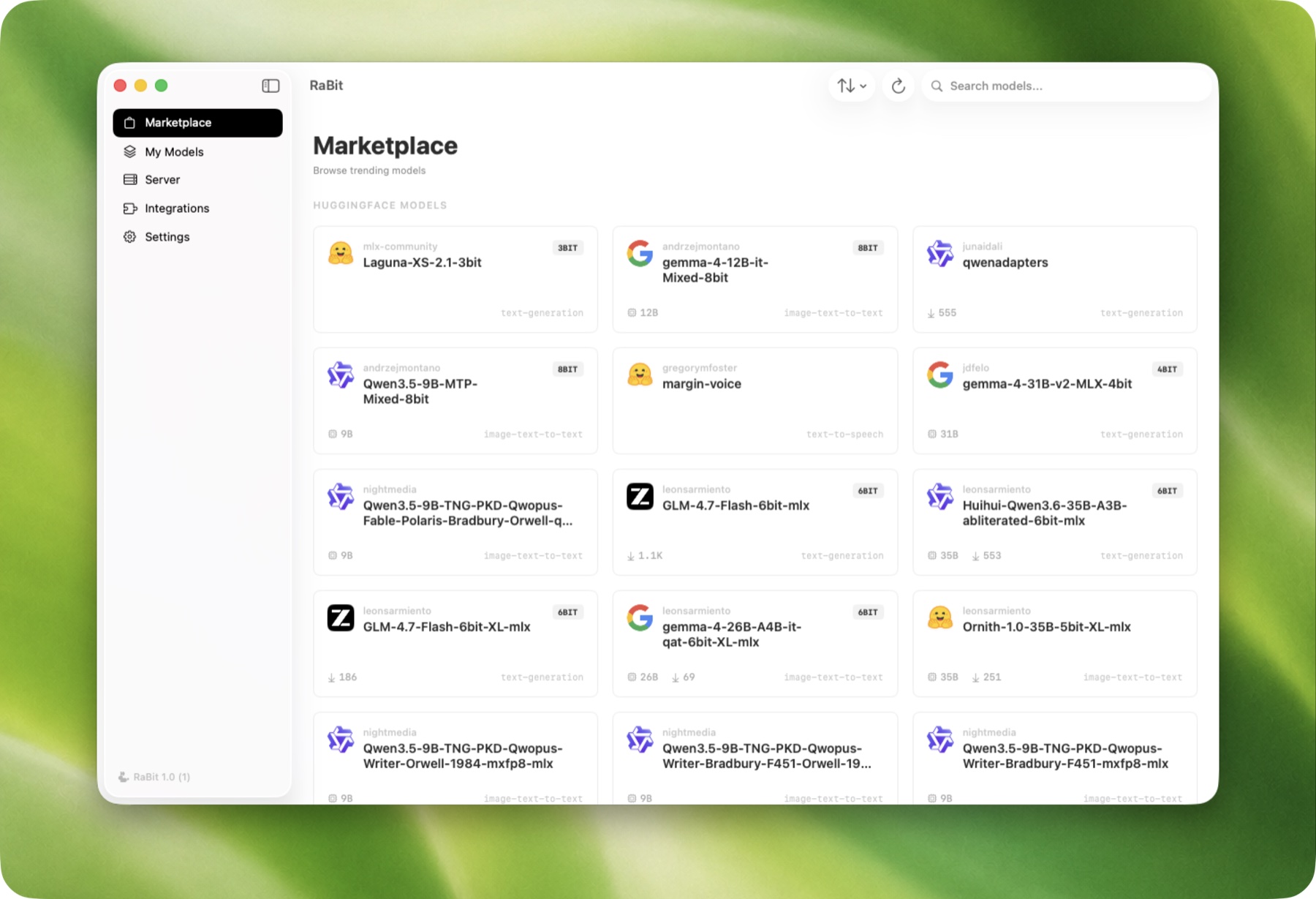This screenshot has width=1316, height=899.
Task: Open Settings from the sidebar
Action: pos(197,237)
